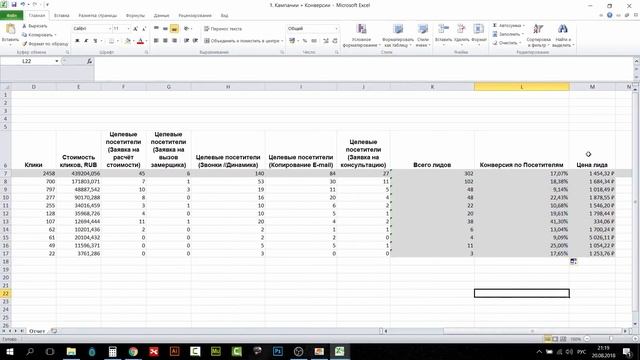Select the column L header
The width and height of the screenshot is (640, 360).
click(522, 87)
